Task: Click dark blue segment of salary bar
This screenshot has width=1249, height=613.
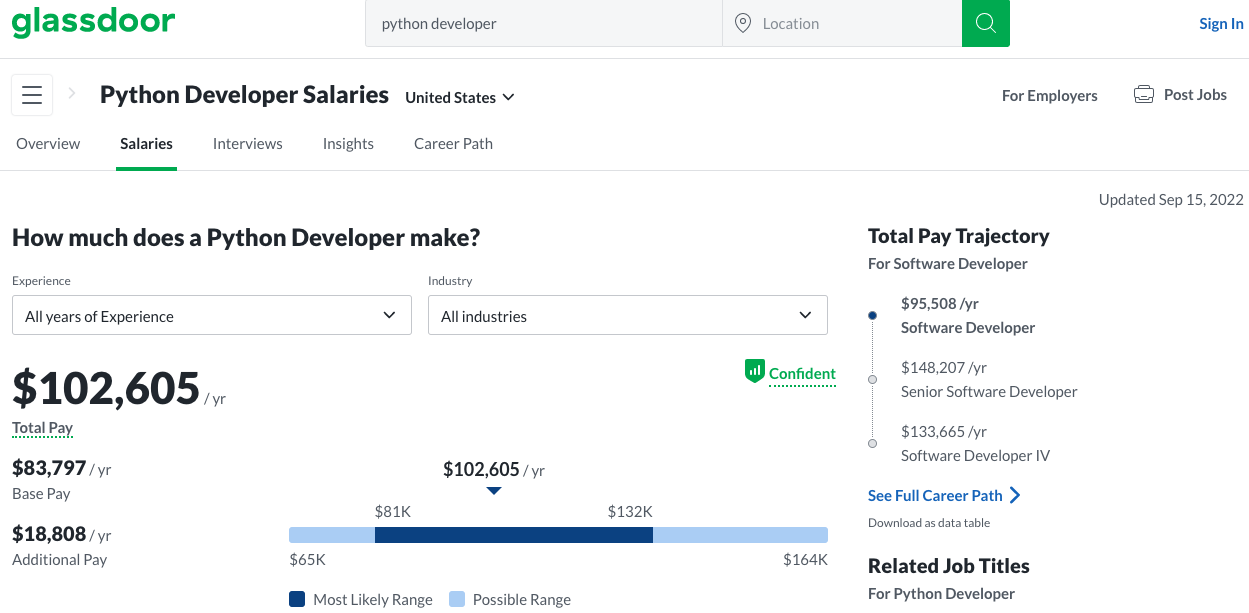Action: click(514, 535)
